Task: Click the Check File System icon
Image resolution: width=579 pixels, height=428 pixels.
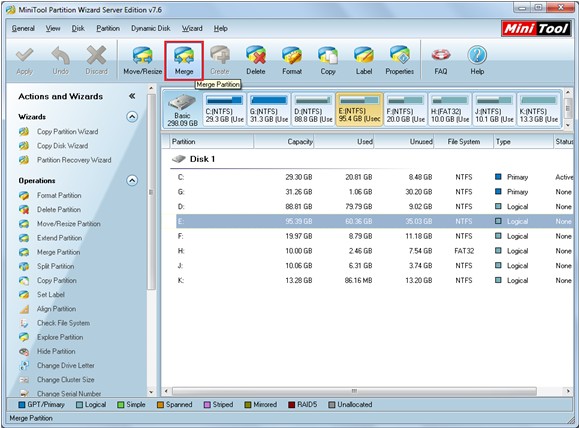Action: (x=24, y=323)
